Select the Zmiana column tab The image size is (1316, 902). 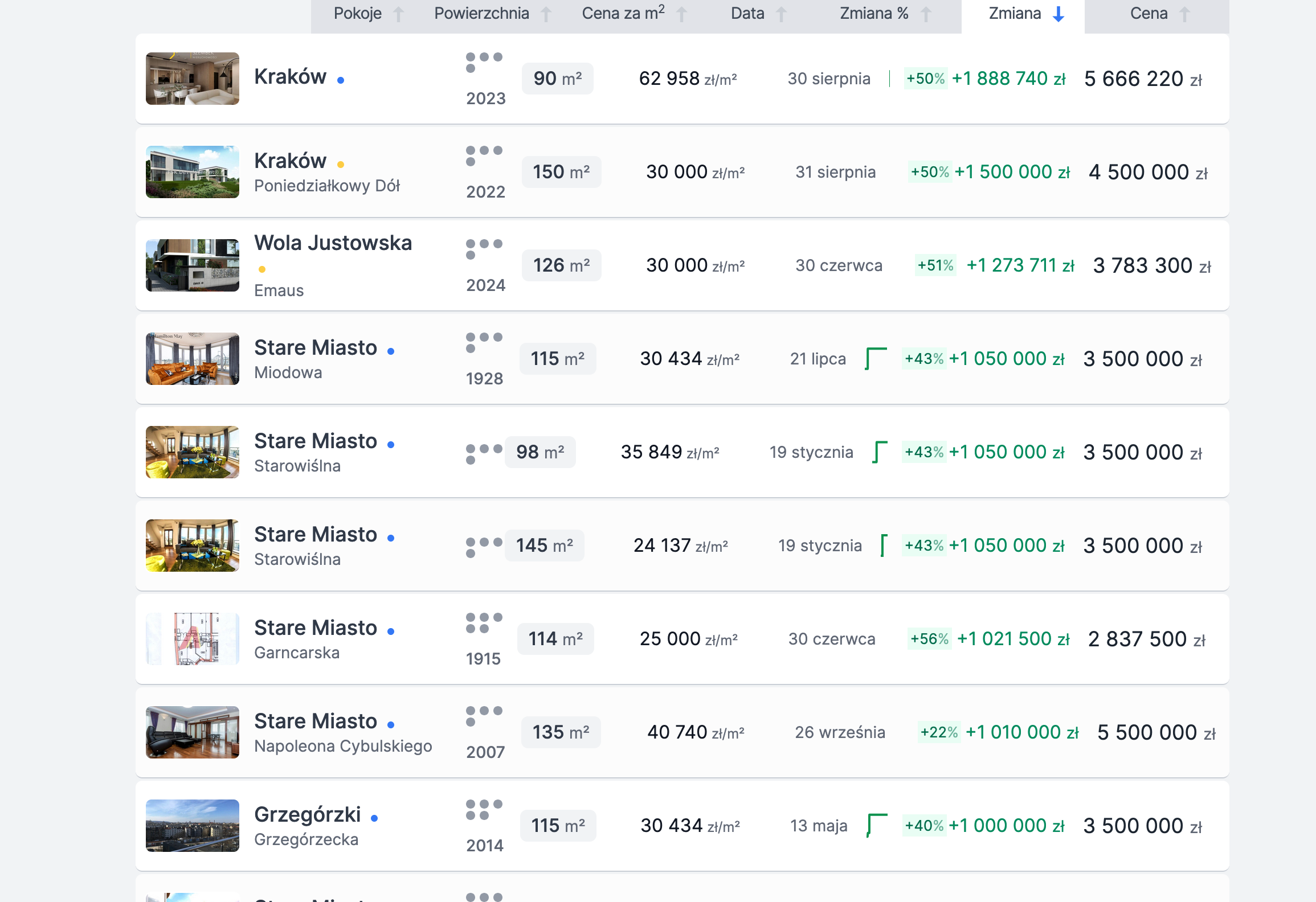(x=1015, y=14)
